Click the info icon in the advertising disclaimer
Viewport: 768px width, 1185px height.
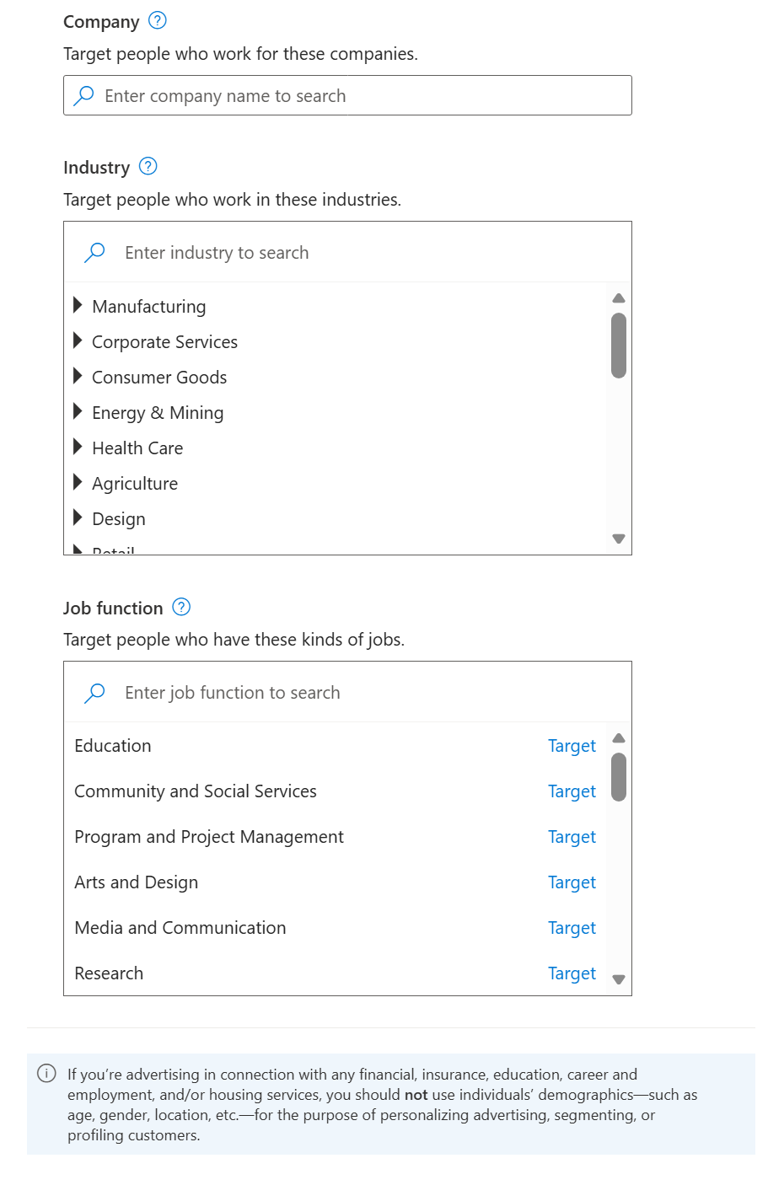pyautogui.click(x=46, y=1073)
